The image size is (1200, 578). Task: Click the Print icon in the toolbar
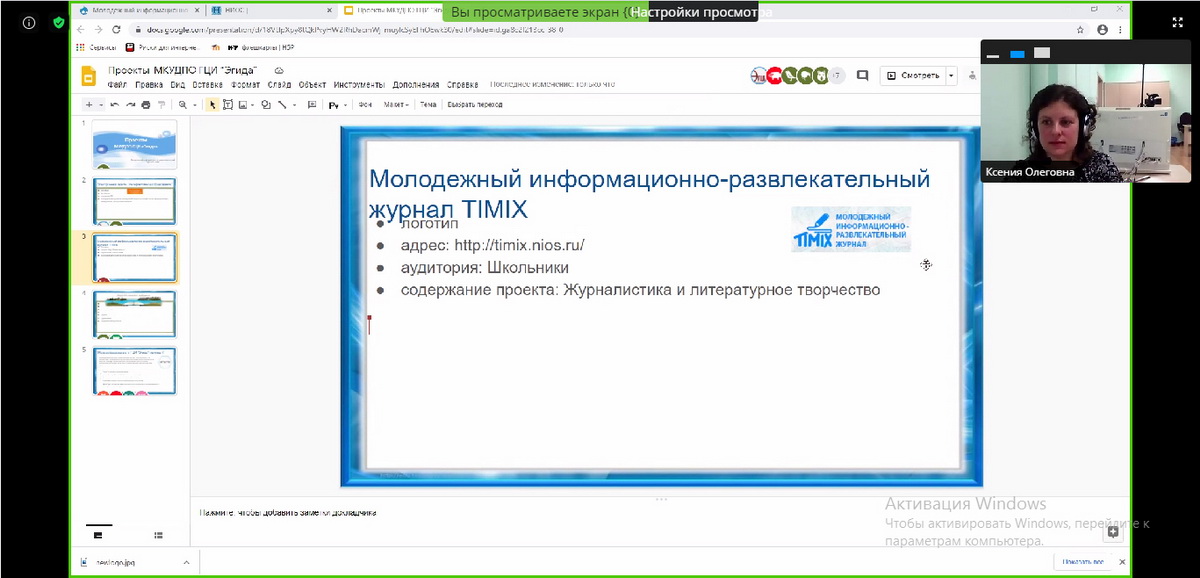click(146, 105)
